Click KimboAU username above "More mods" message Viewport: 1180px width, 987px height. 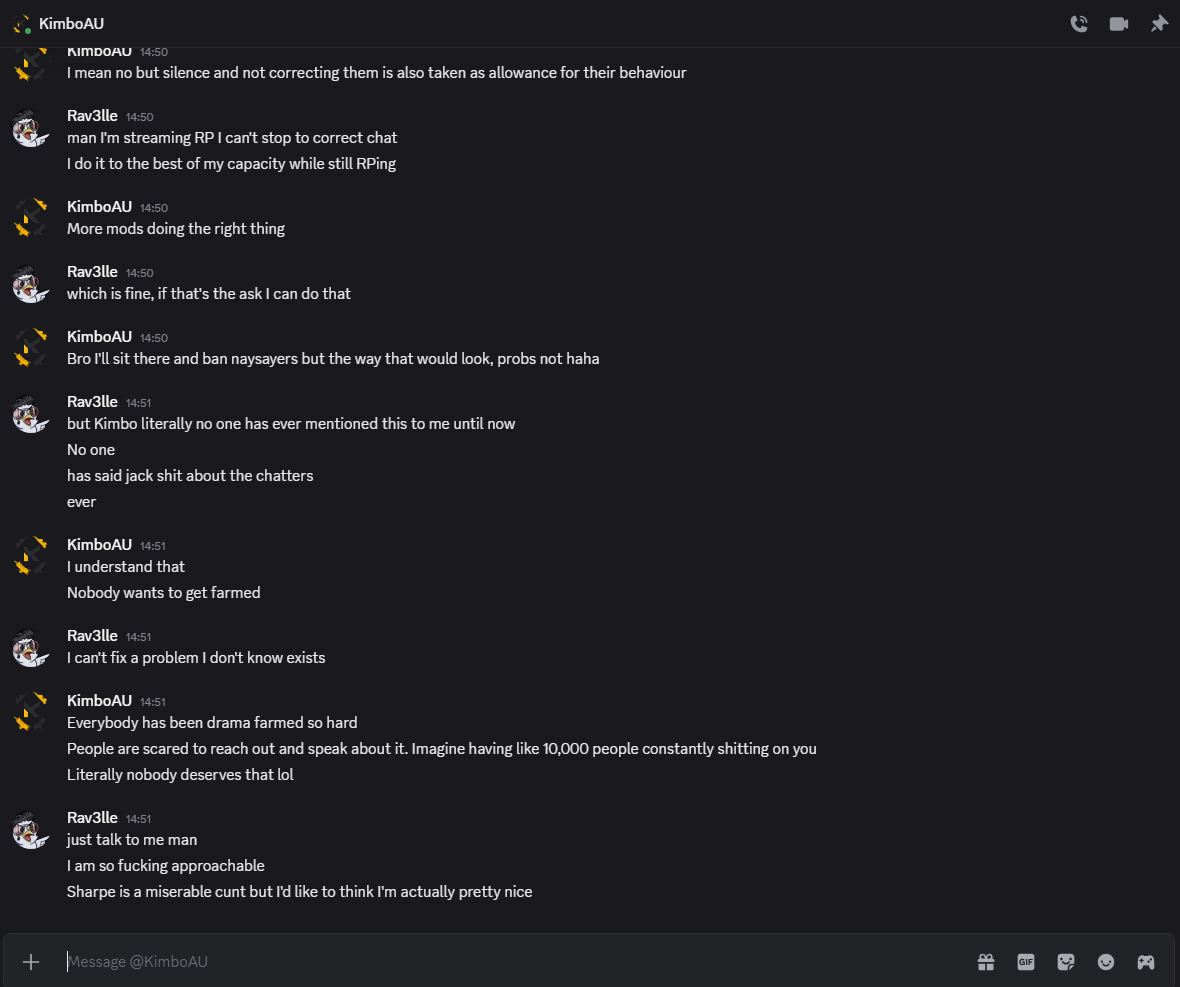pyautogui.click(x=99, y=207)
